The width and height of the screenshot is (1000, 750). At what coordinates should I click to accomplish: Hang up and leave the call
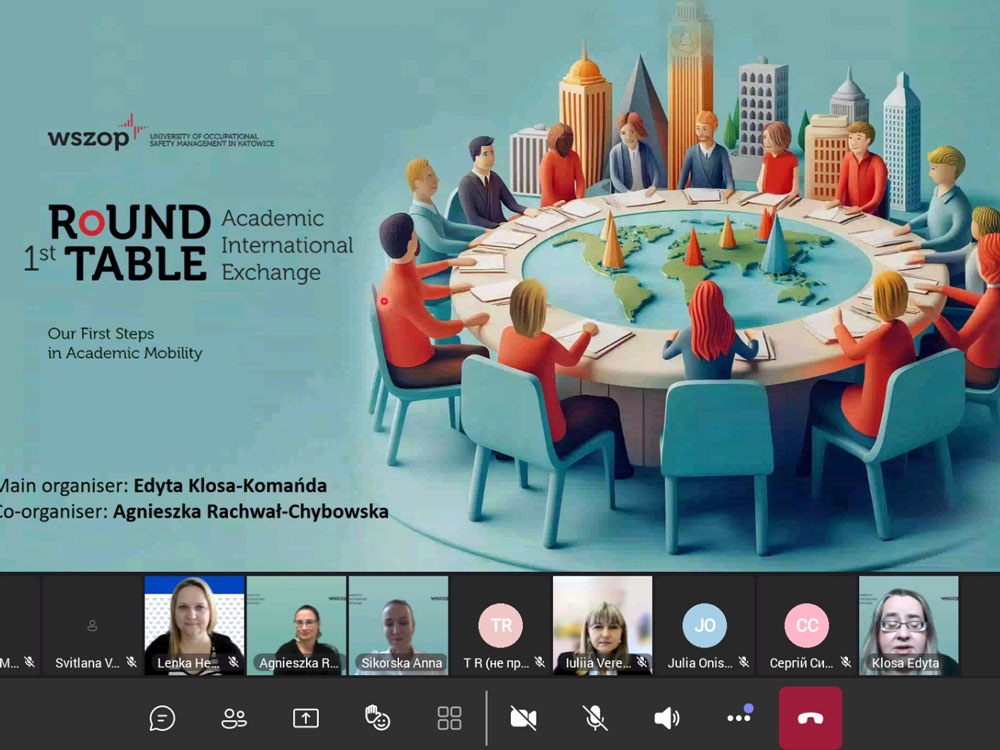[x=810, y=718]
